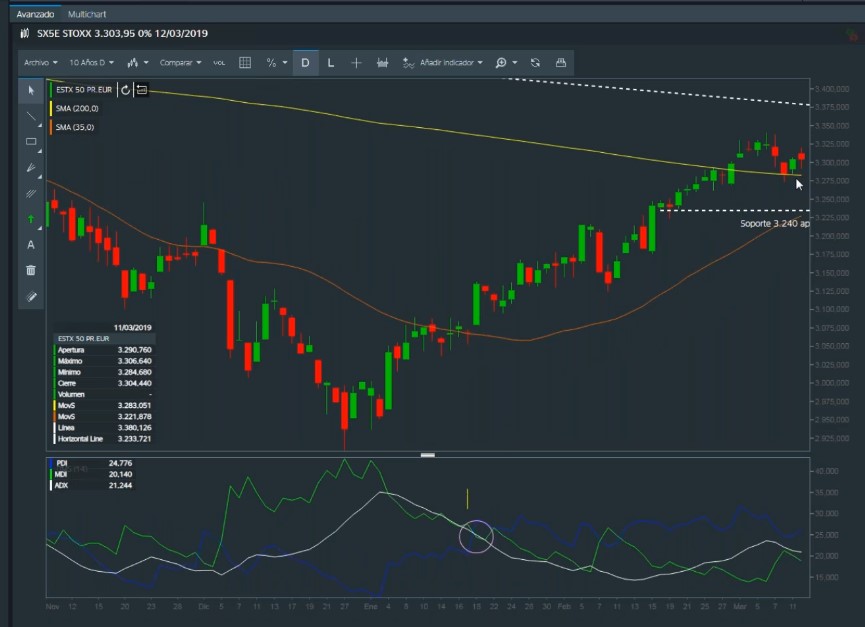This screenshot has height=627, width=865.
Task: Click the eraser tool in sidebar
Action: (x=31, y=296)
